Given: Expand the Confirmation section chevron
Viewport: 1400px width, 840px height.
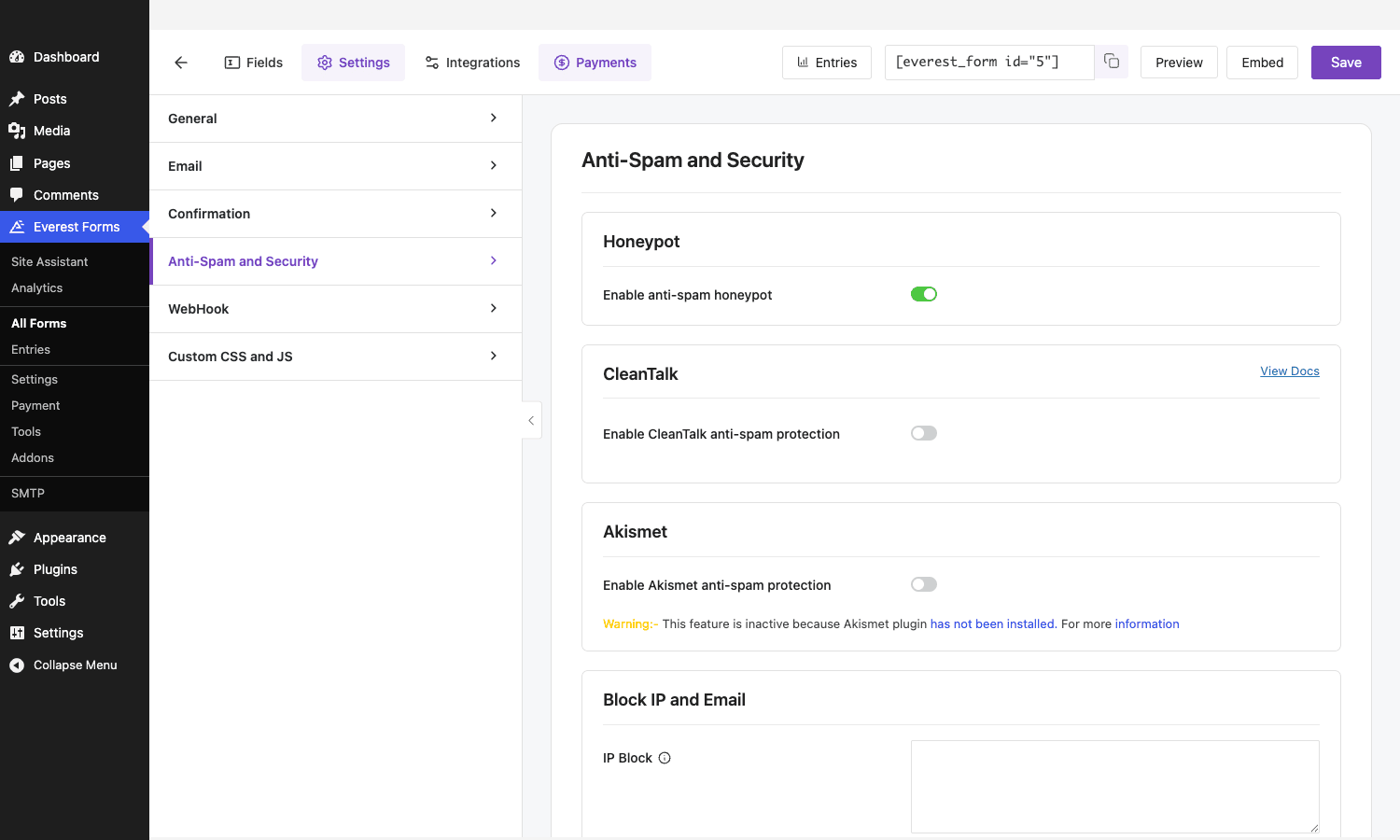Looking at the screenshot, I should pos(494,213).
